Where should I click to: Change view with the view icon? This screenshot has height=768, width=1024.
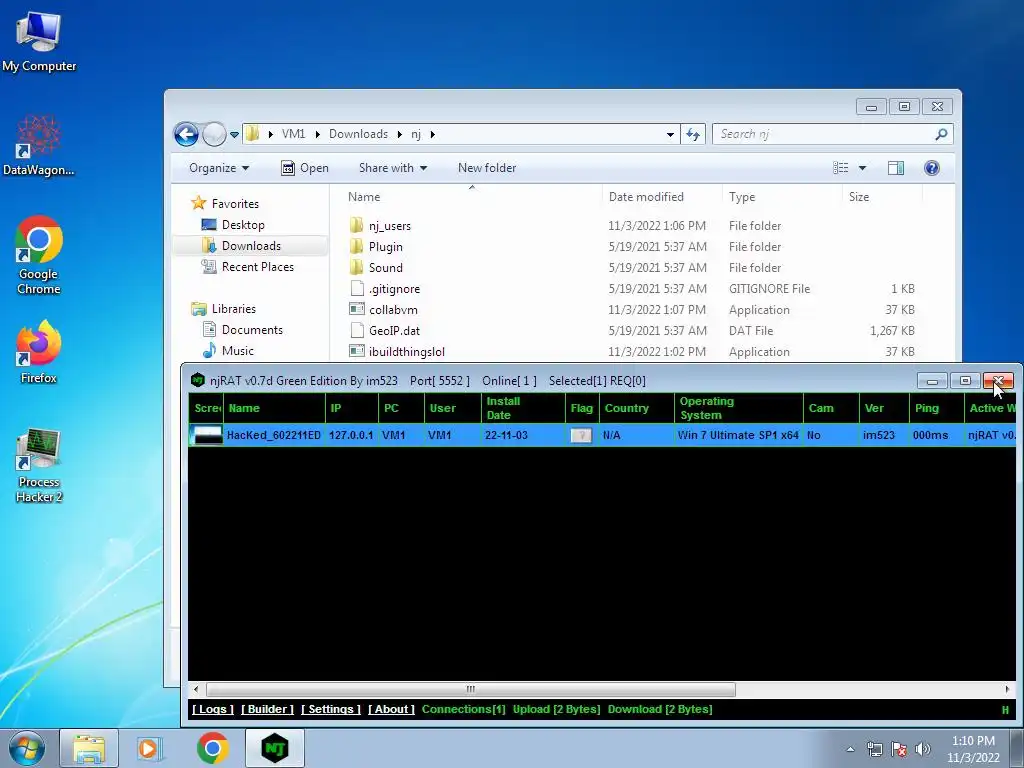pyautogui.click(x=840, y=168)
